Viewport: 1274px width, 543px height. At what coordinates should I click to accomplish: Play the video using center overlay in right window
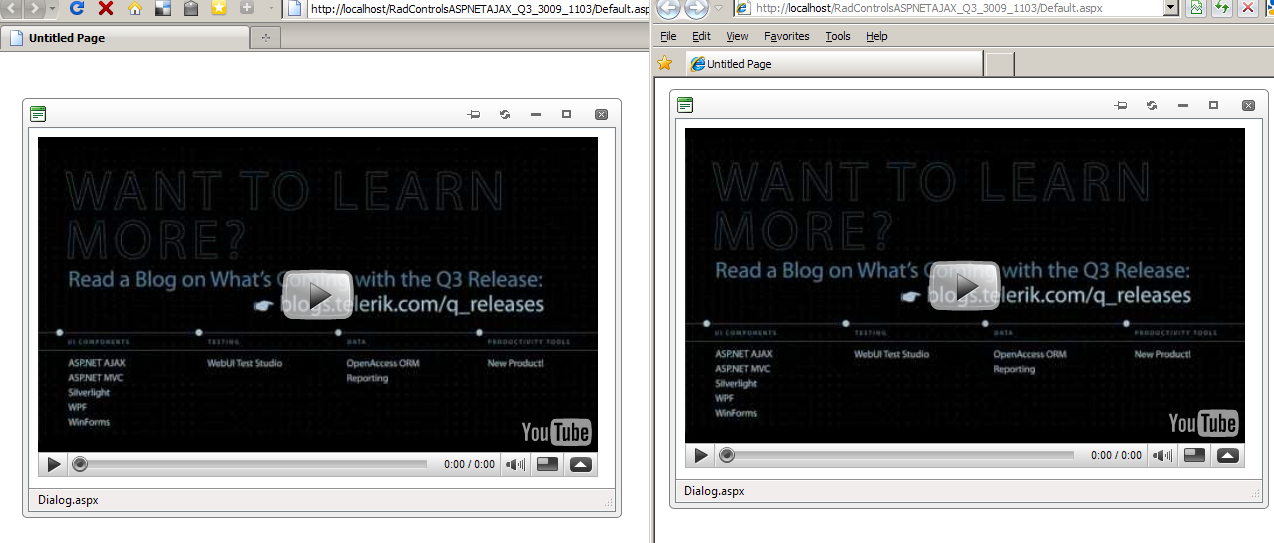964,286
